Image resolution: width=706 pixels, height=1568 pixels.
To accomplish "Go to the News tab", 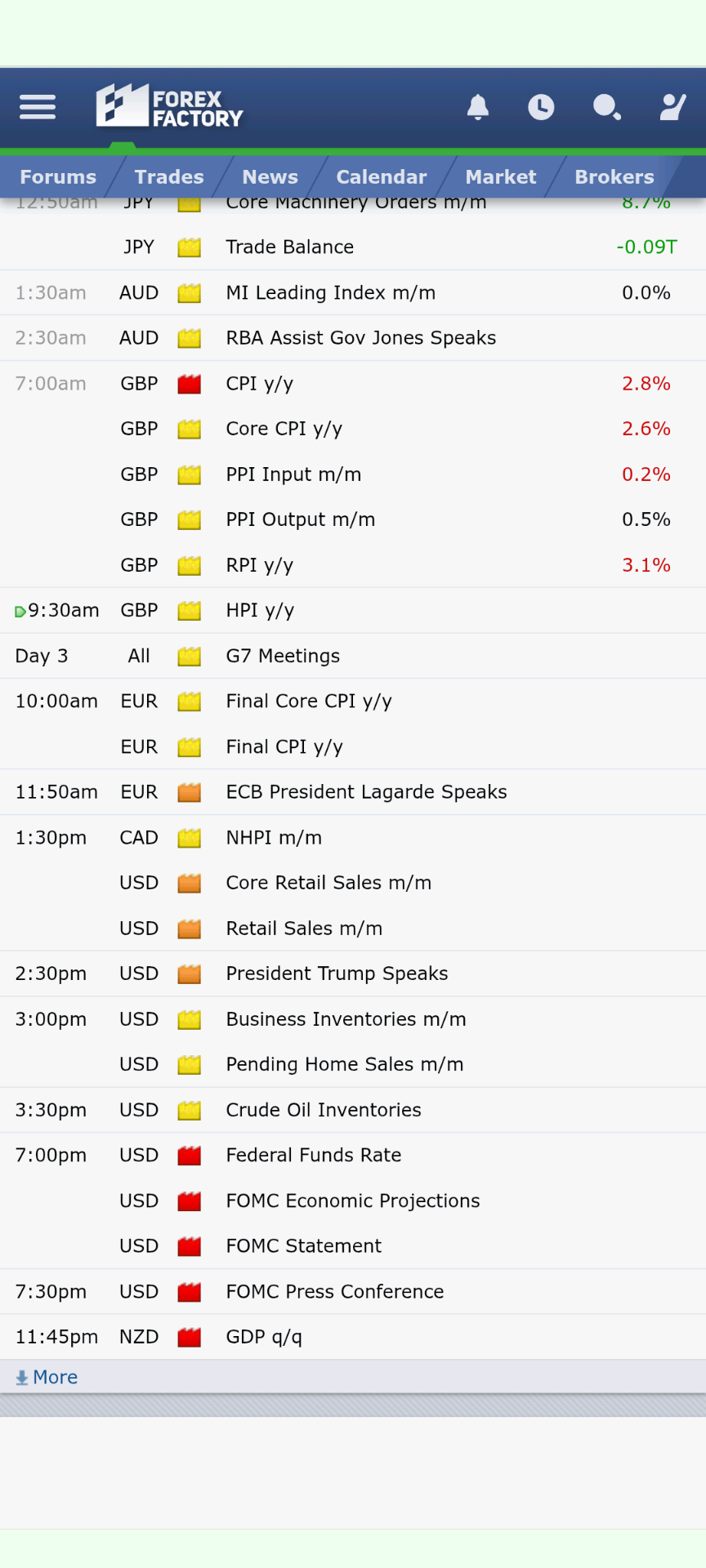I will click(x=270, y=177).
